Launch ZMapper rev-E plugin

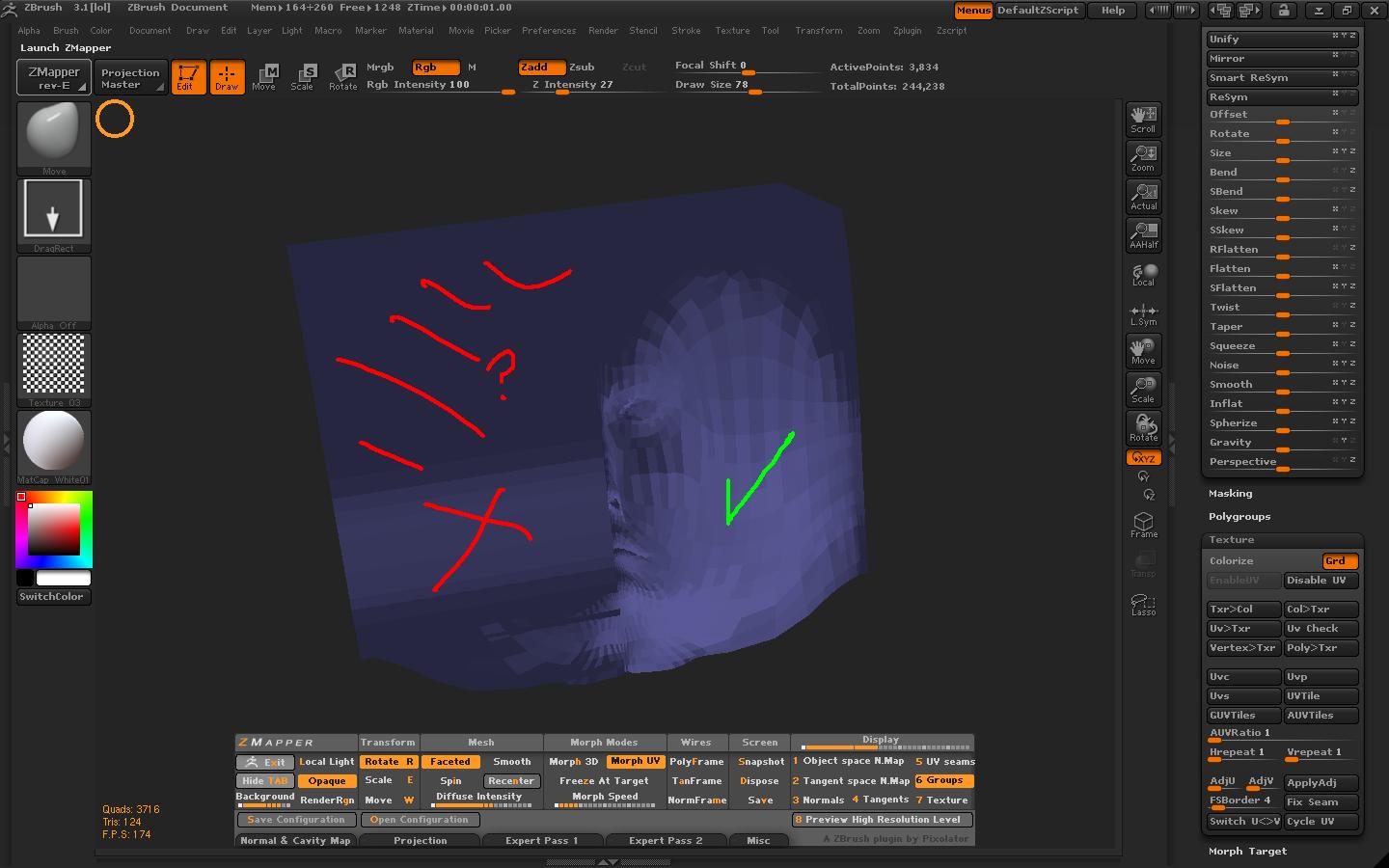coord(54,77)
